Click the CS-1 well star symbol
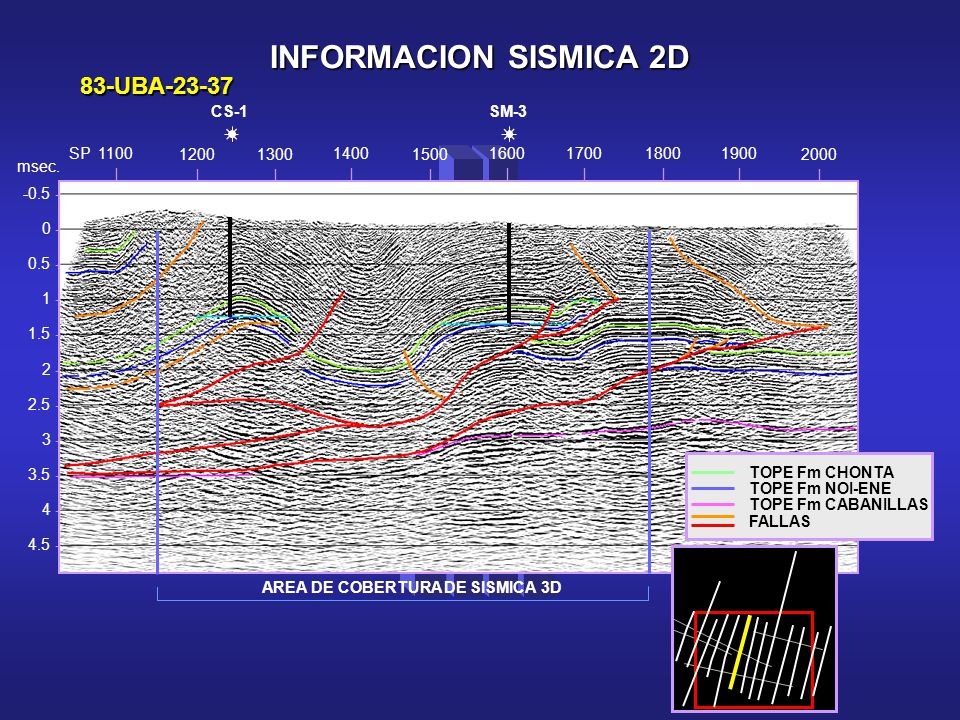The width and height of the screenshot is (960, 720). [231, 134]
